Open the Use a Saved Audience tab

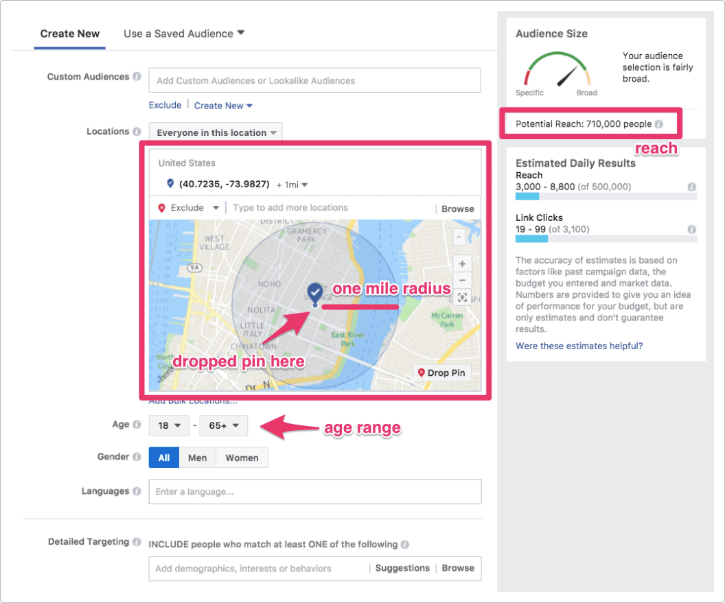pos(184,33)
